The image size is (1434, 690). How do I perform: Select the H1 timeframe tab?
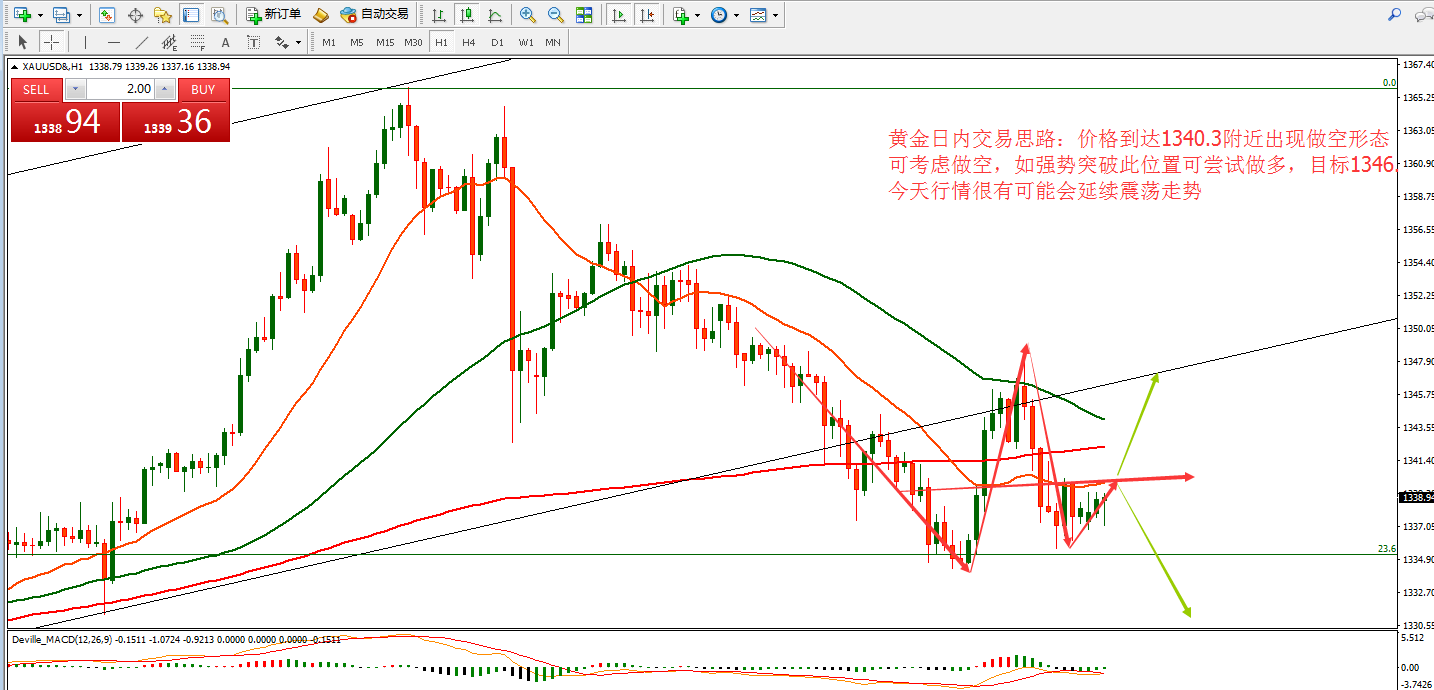point(441,42)
